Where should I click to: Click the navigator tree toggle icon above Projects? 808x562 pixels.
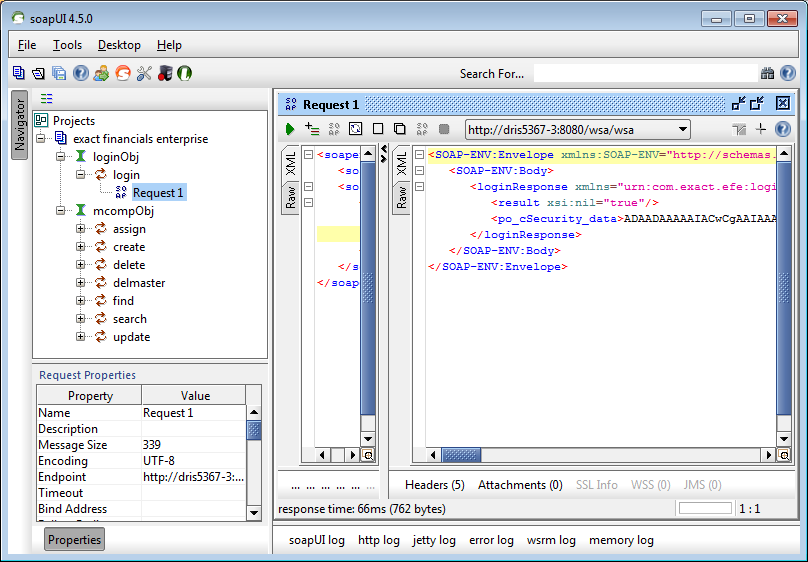point(46,98)
